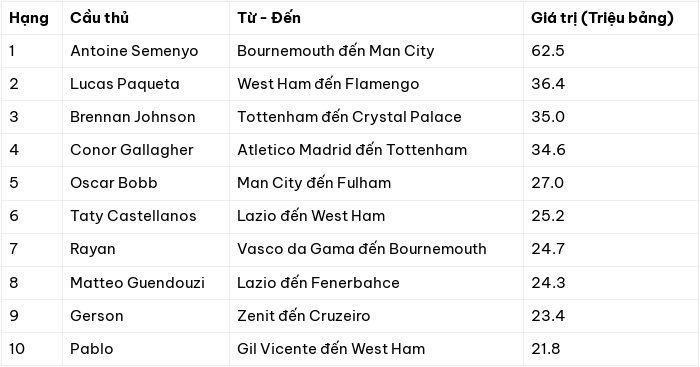The width and height of the screenshot is (700, 367).
Task: Click the Hạng column header
Action: (32, 18)
